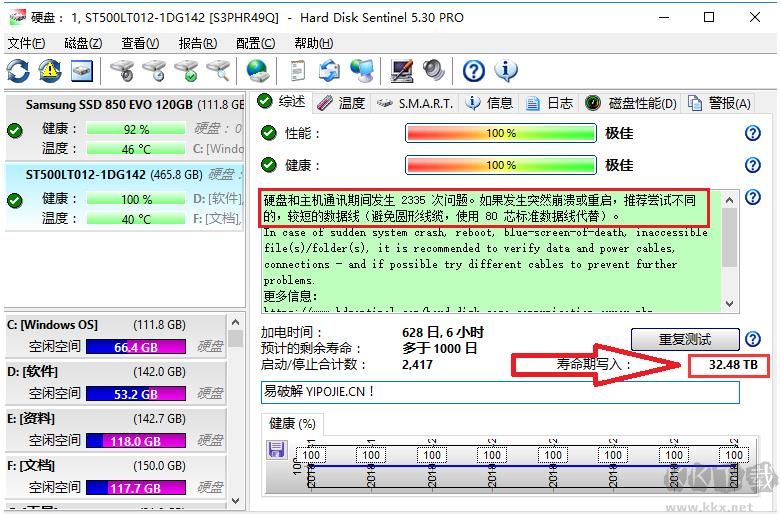Click the 66.4 GB free space bar
780x514 pixels.
tap(136, 347)
